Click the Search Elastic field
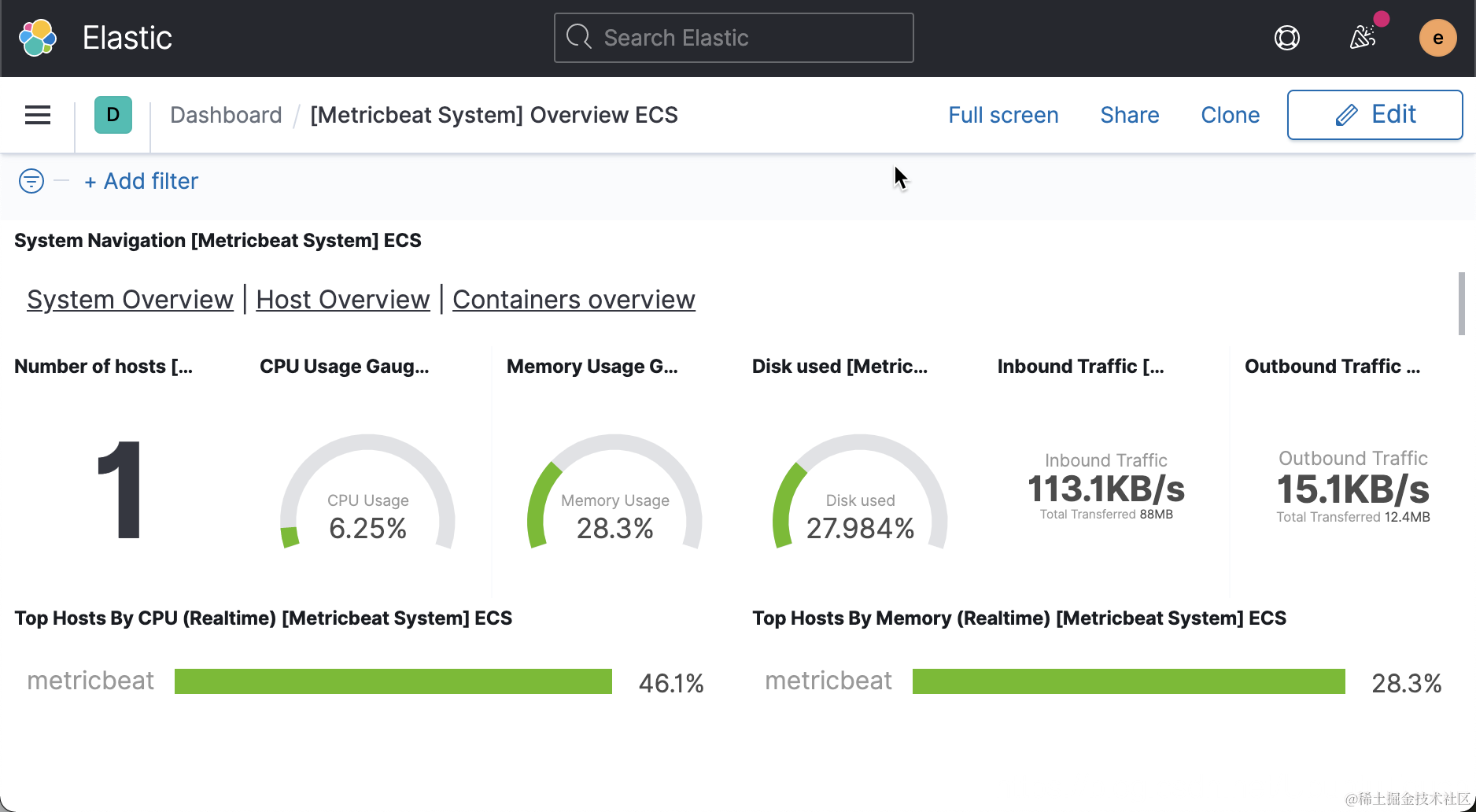This screenshot has height=812, width=1476. point(733,38)
